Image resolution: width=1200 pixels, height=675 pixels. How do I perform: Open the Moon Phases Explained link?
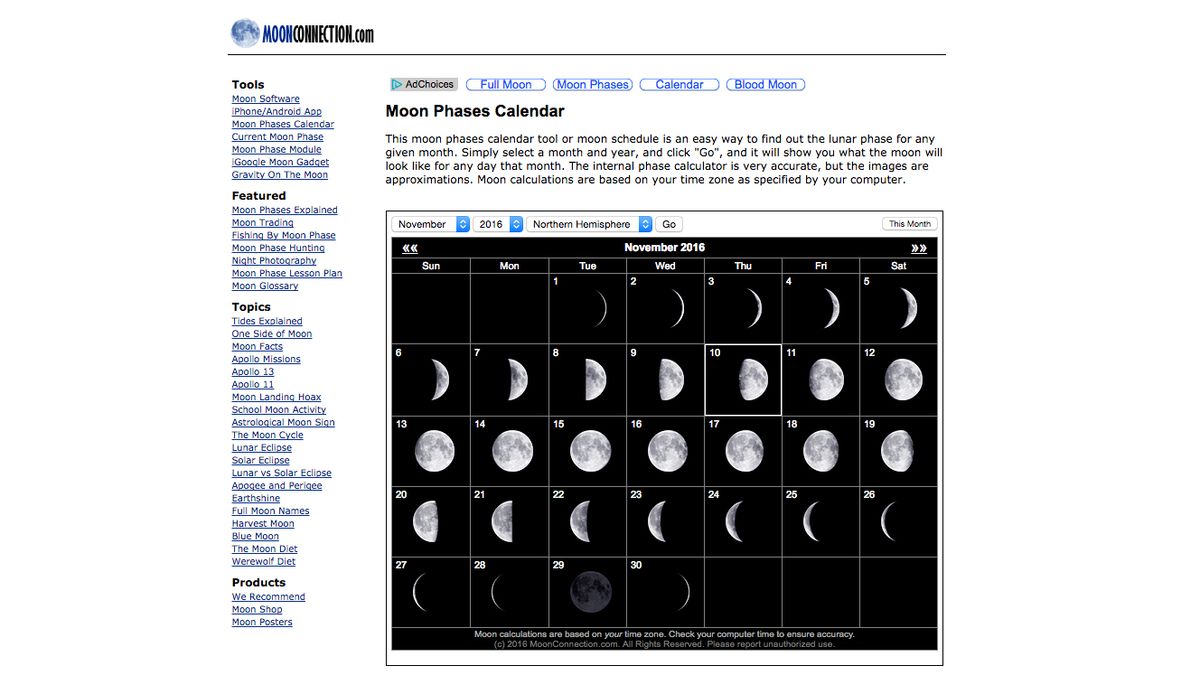click(x=285, y=210)
